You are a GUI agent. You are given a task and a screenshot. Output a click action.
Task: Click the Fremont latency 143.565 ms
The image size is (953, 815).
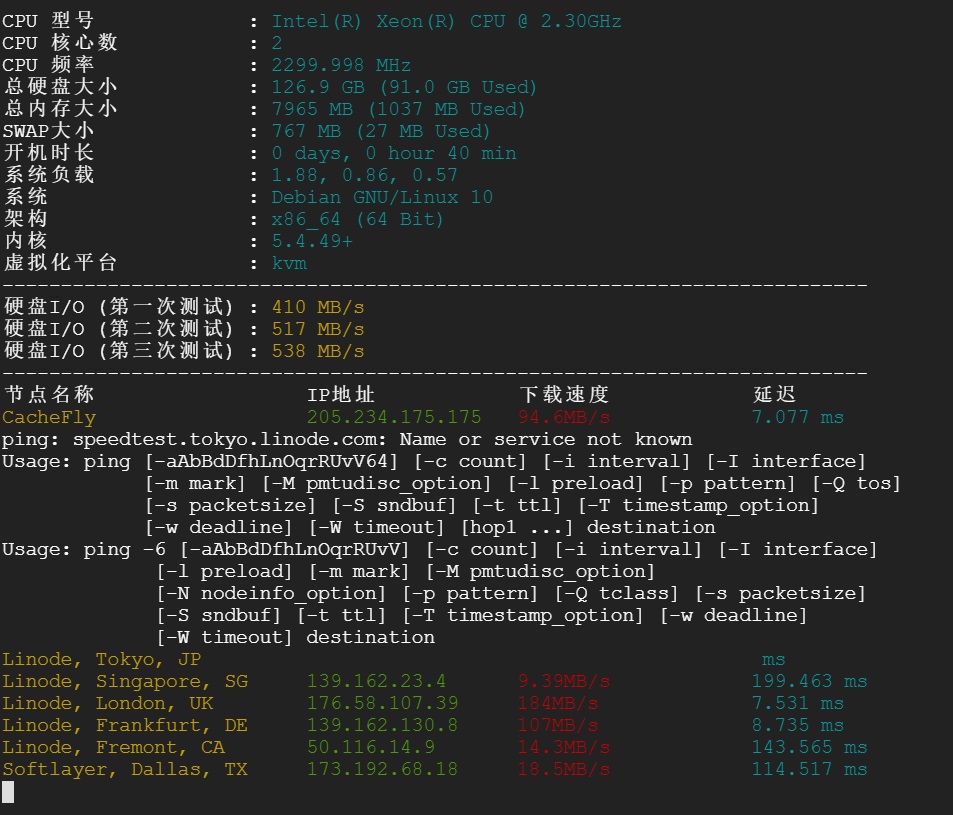(x=809, y=747)
